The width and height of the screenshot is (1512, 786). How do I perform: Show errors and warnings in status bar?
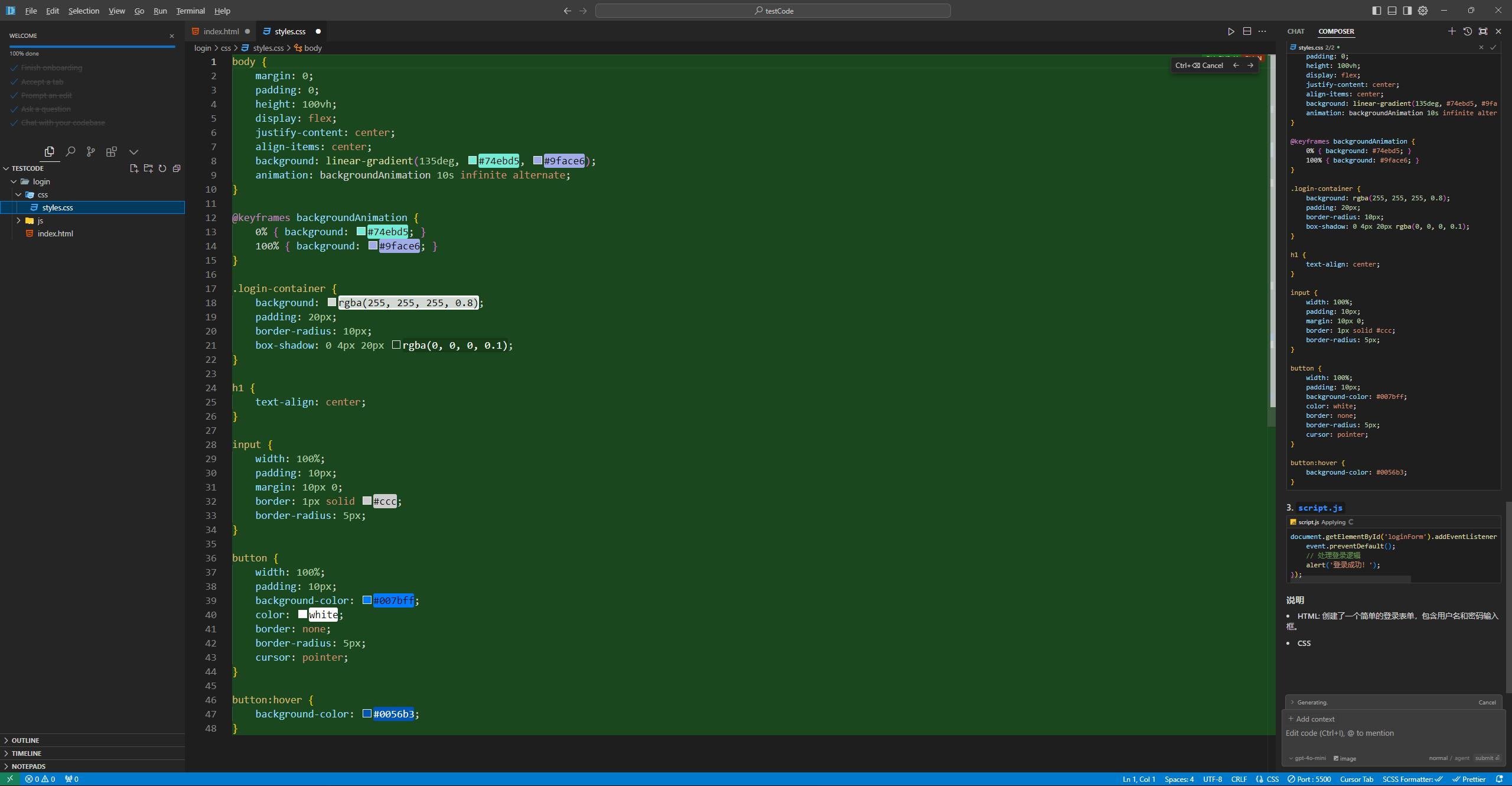click(40, 779)
